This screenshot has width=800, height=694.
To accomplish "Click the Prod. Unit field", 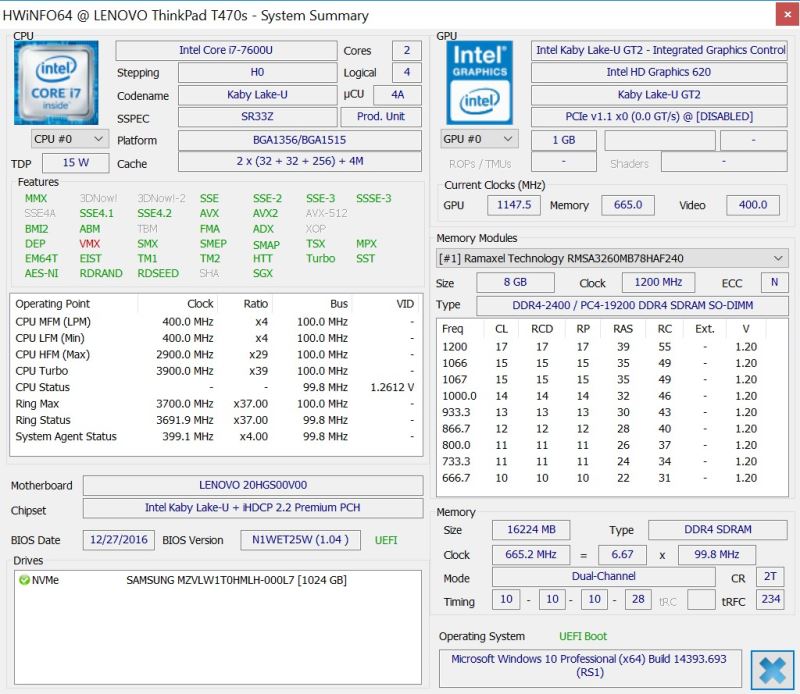I will (x=381, y=117).
